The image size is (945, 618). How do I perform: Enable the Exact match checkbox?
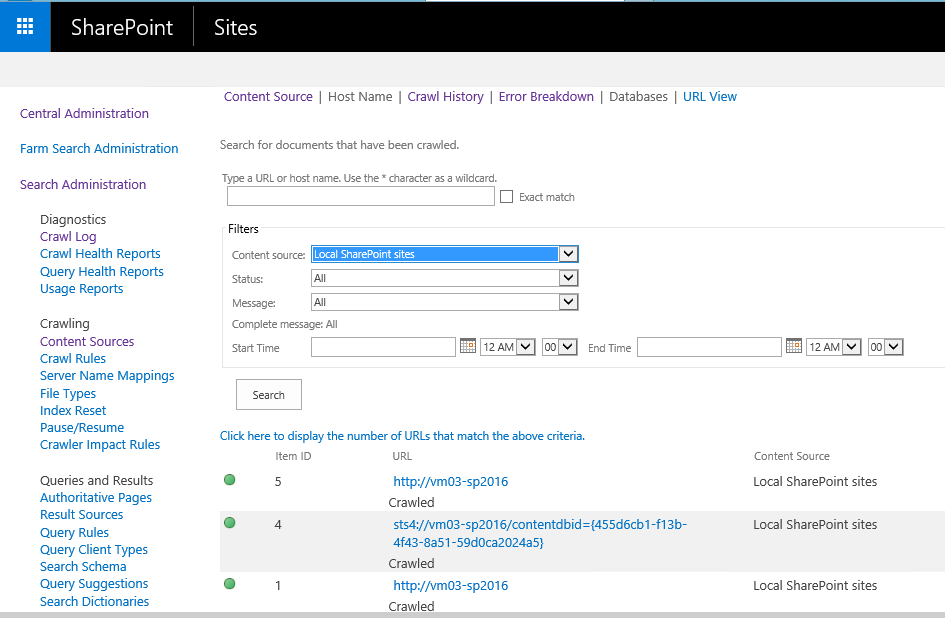pos(507,197)
